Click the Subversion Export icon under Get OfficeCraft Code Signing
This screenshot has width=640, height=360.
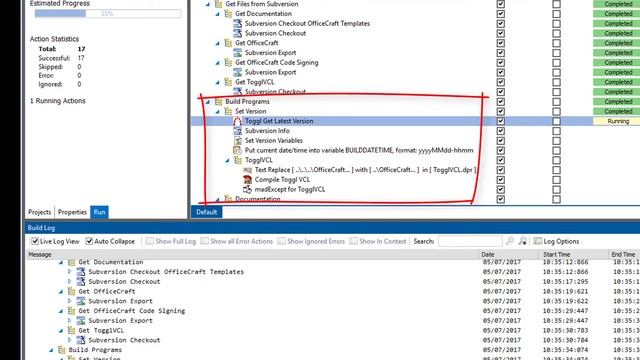pos(237,72)
